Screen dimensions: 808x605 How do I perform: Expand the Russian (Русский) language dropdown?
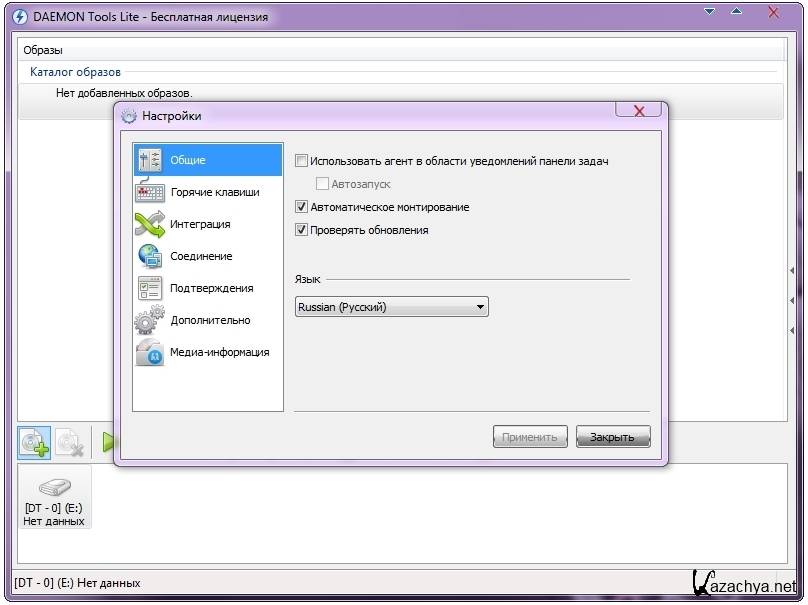pos(391,307)
